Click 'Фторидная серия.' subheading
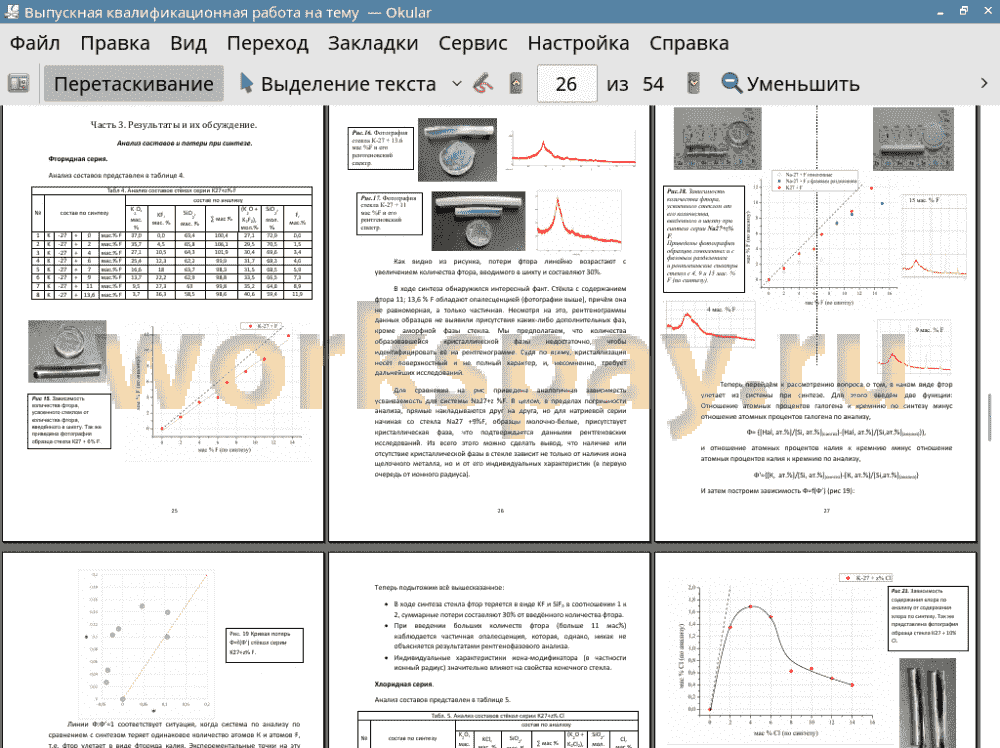The width and height of the screenshot is (1000, 748). pyautogui.click(x=78, y=159)
